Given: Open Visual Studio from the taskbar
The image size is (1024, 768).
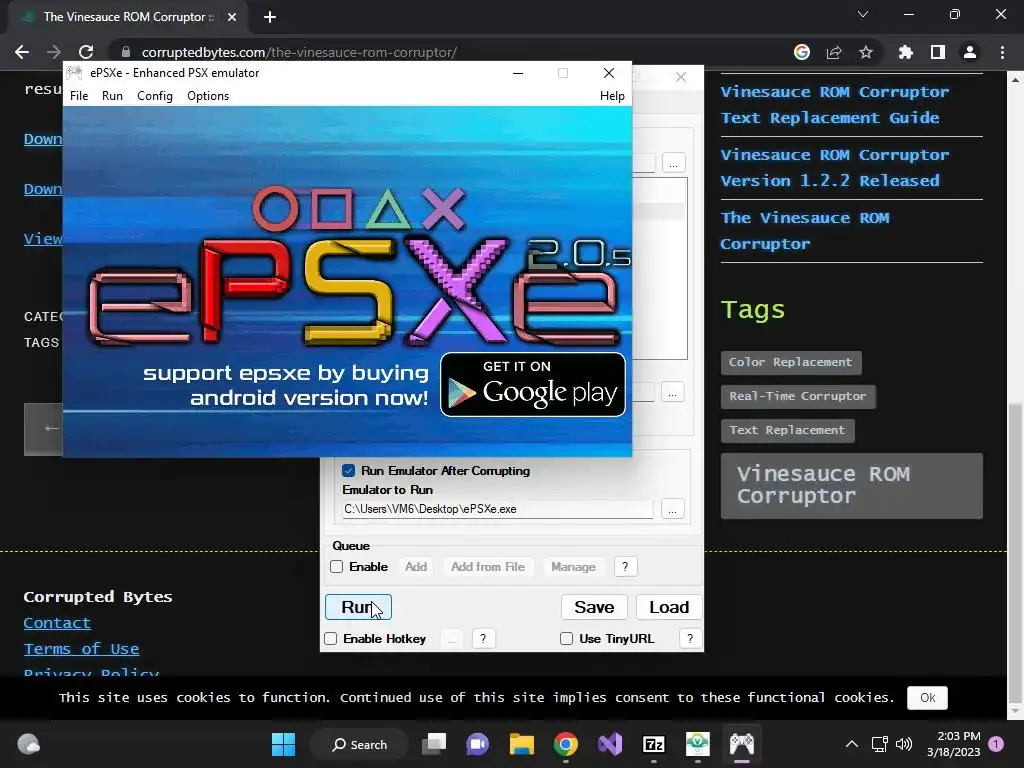Looking at the screenshot, I should tap(610, 744).
